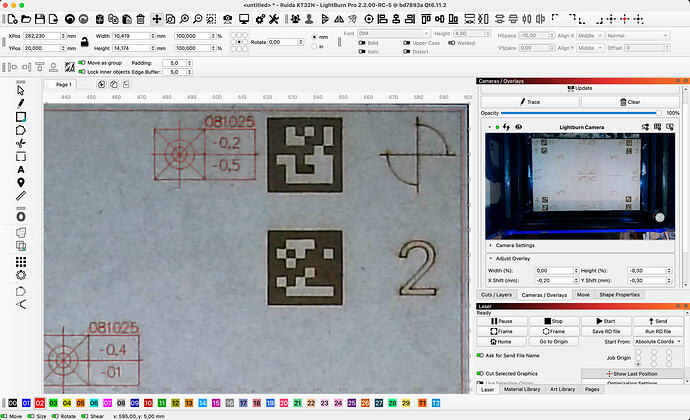Image resolution: width=690 pixels, height=420 pixels.
Task: Create a new file with toolbar icon
Action: point(12,19)
